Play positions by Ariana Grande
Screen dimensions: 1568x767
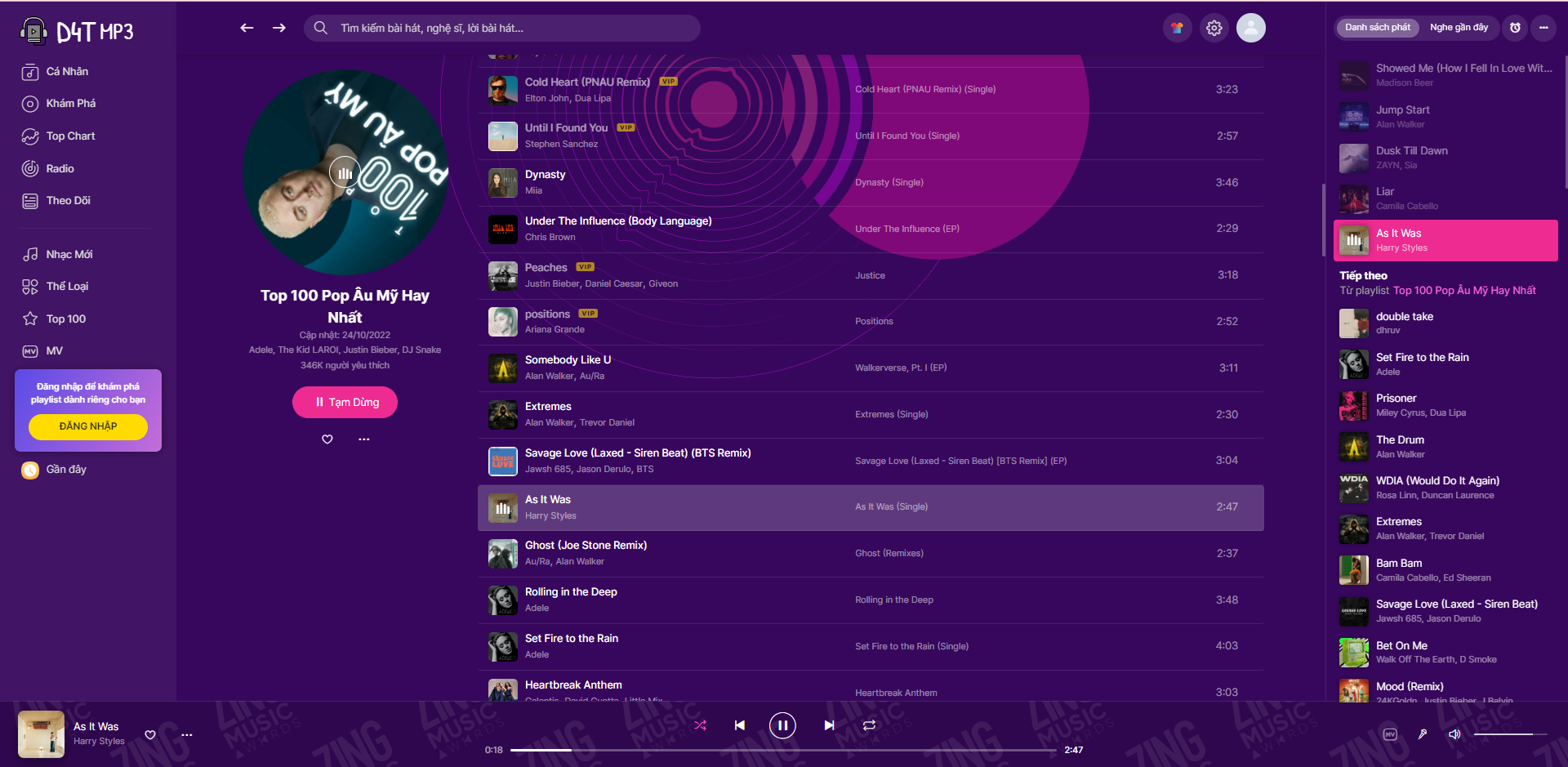(871, 322)
